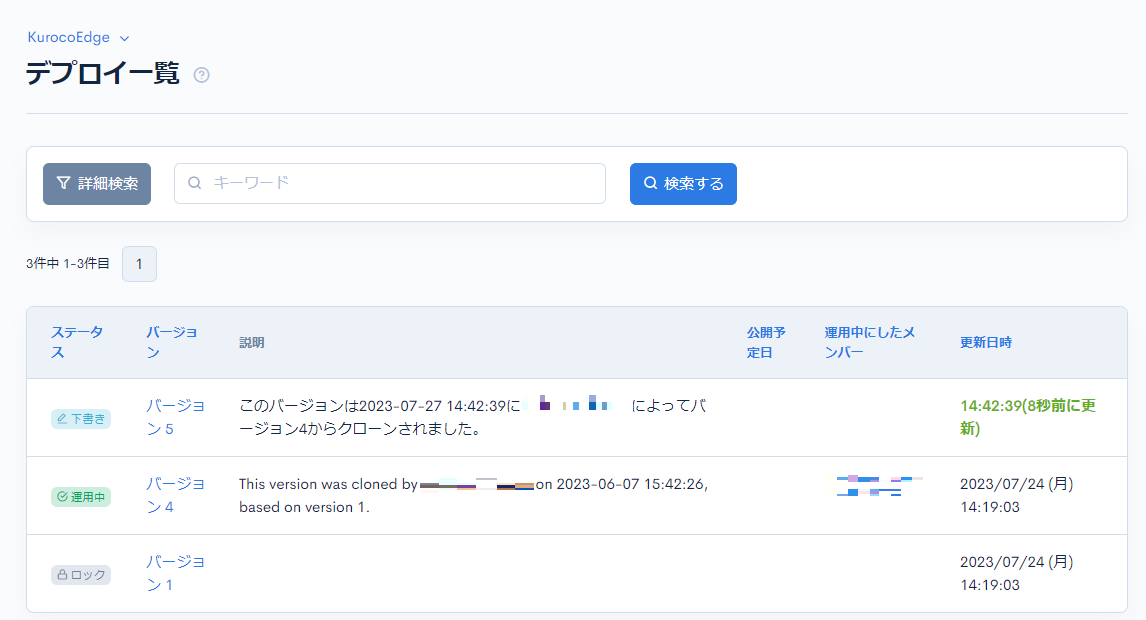Open help icon next to デプロイ一覧
Viewport: 1146px width, 620px height.
(x=202, y=75)
